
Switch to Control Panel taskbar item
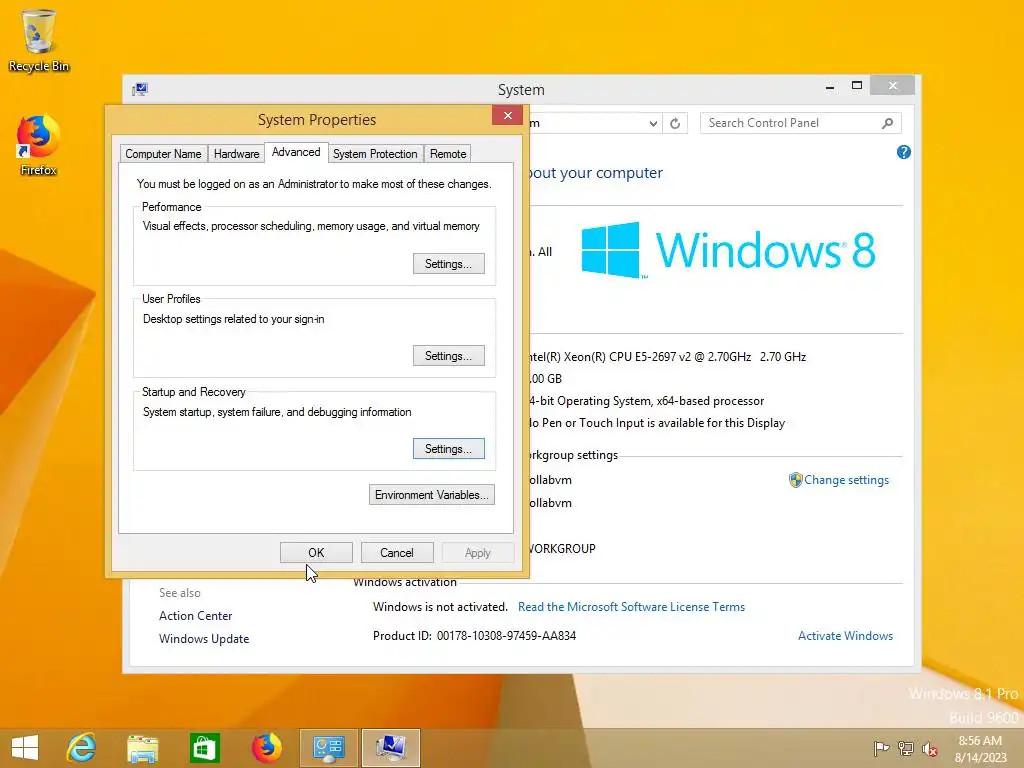(328, 748)
